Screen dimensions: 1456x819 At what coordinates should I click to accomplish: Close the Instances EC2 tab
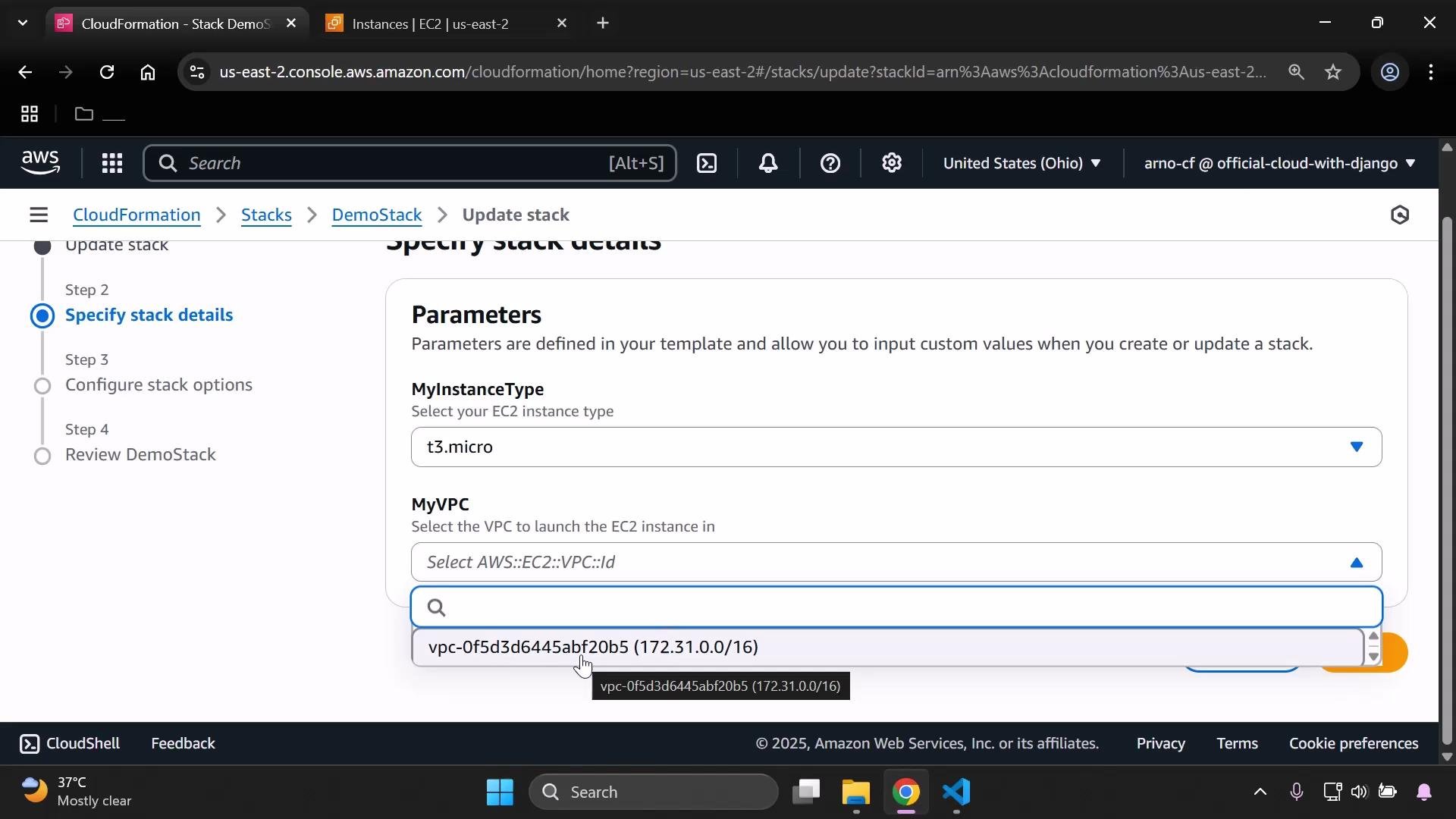tap(562, 24)
